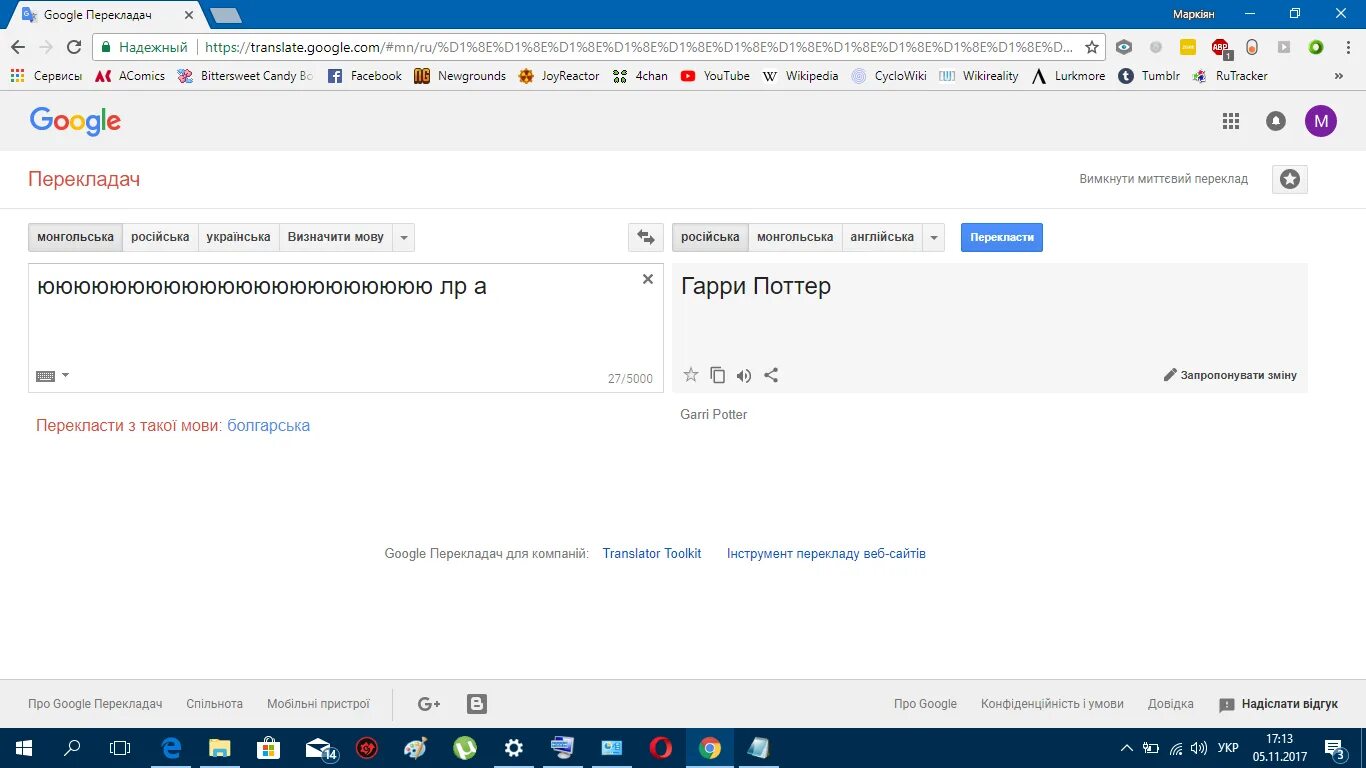Select українська as the source language
The height and width of the screenshot is (768, 1366).
[238, 237]
